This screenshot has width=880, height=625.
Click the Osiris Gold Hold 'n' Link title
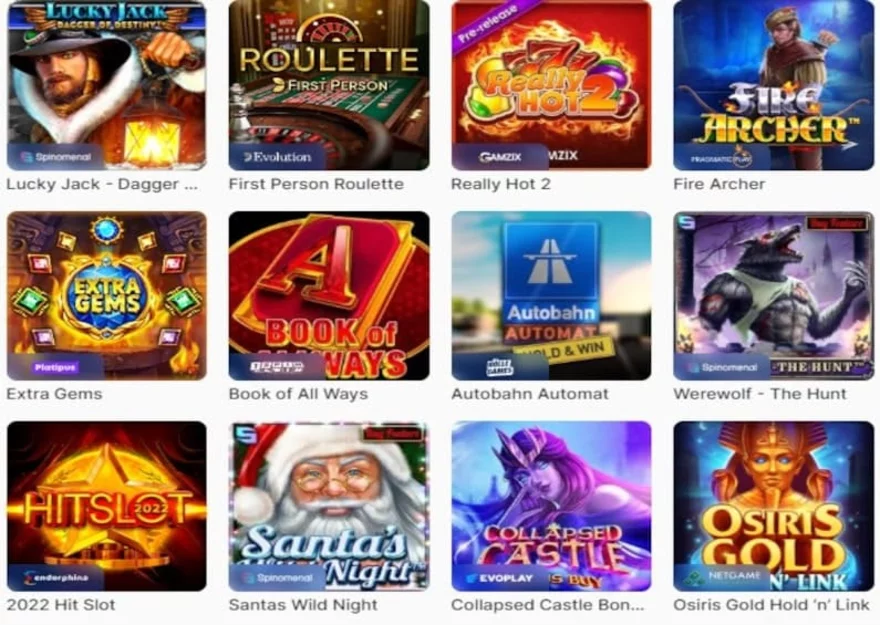[771, 605]
